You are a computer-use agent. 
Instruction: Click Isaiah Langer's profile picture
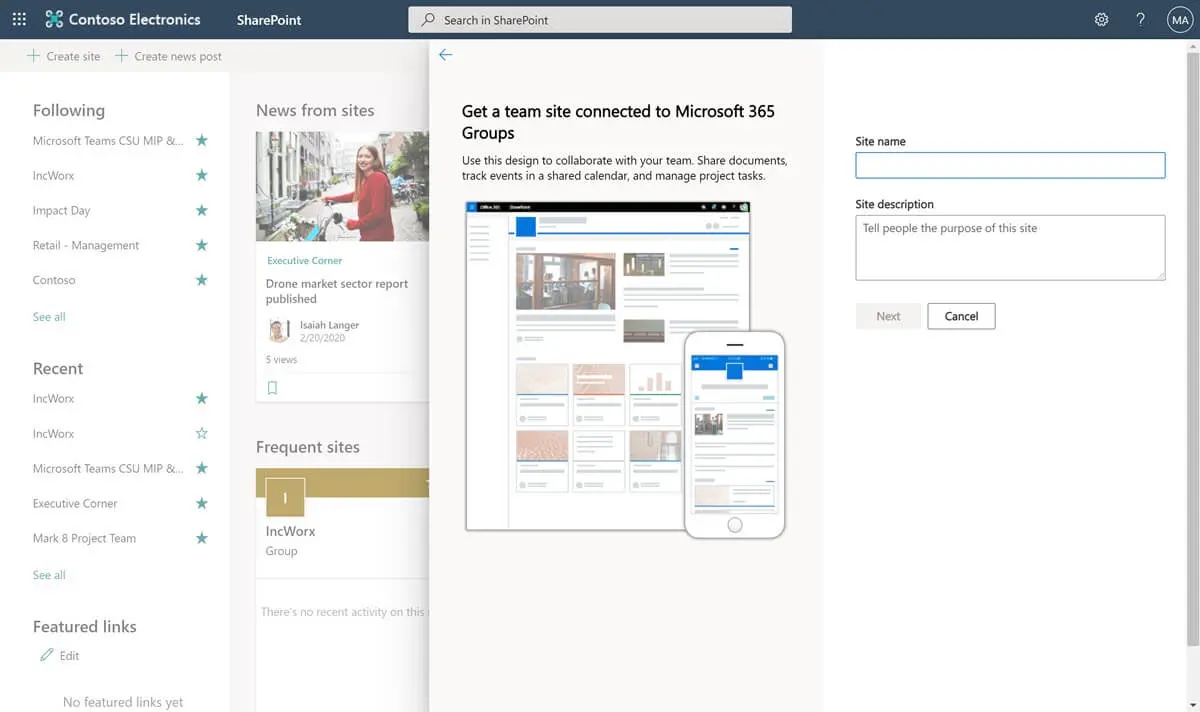(279, 331)
